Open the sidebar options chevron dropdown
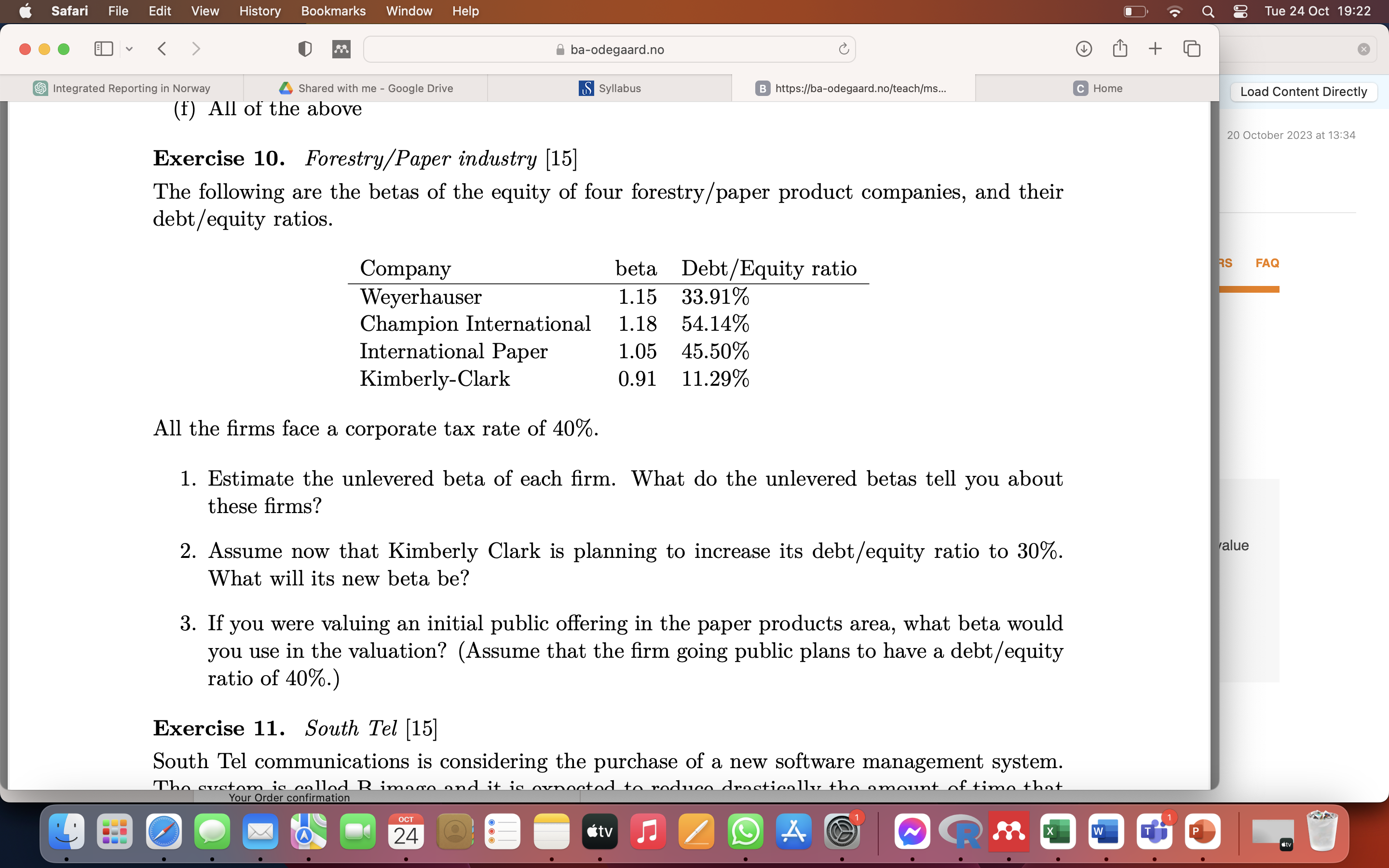Viewport: 1389px width, 868px height. [129, 49]
